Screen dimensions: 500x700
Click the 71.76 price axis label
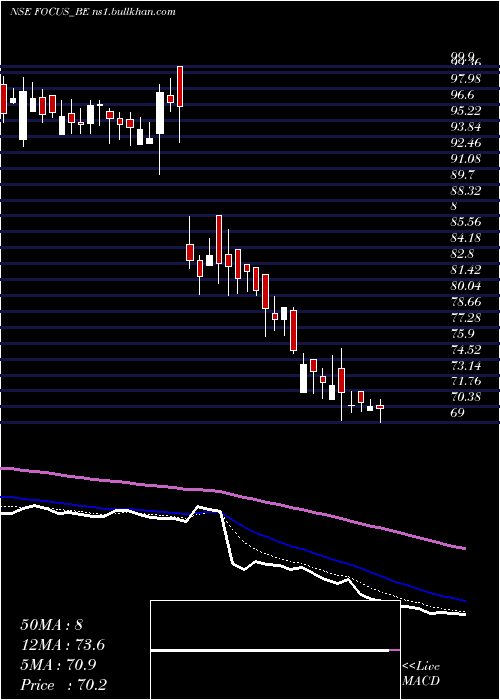(x=466, y=381)
